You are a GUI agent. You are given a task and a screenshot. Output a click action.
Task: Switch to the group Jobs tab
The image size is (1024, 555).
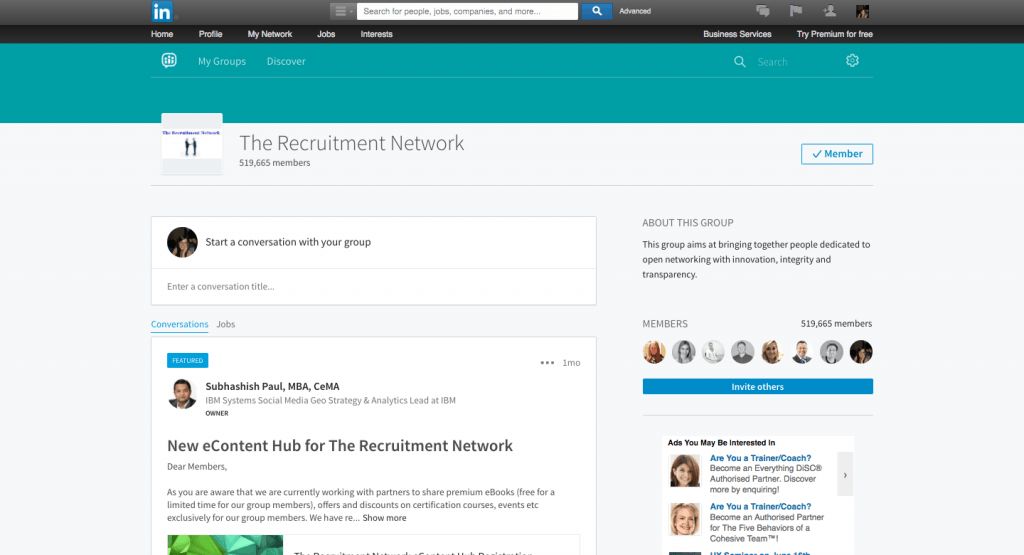click(226, 325)
